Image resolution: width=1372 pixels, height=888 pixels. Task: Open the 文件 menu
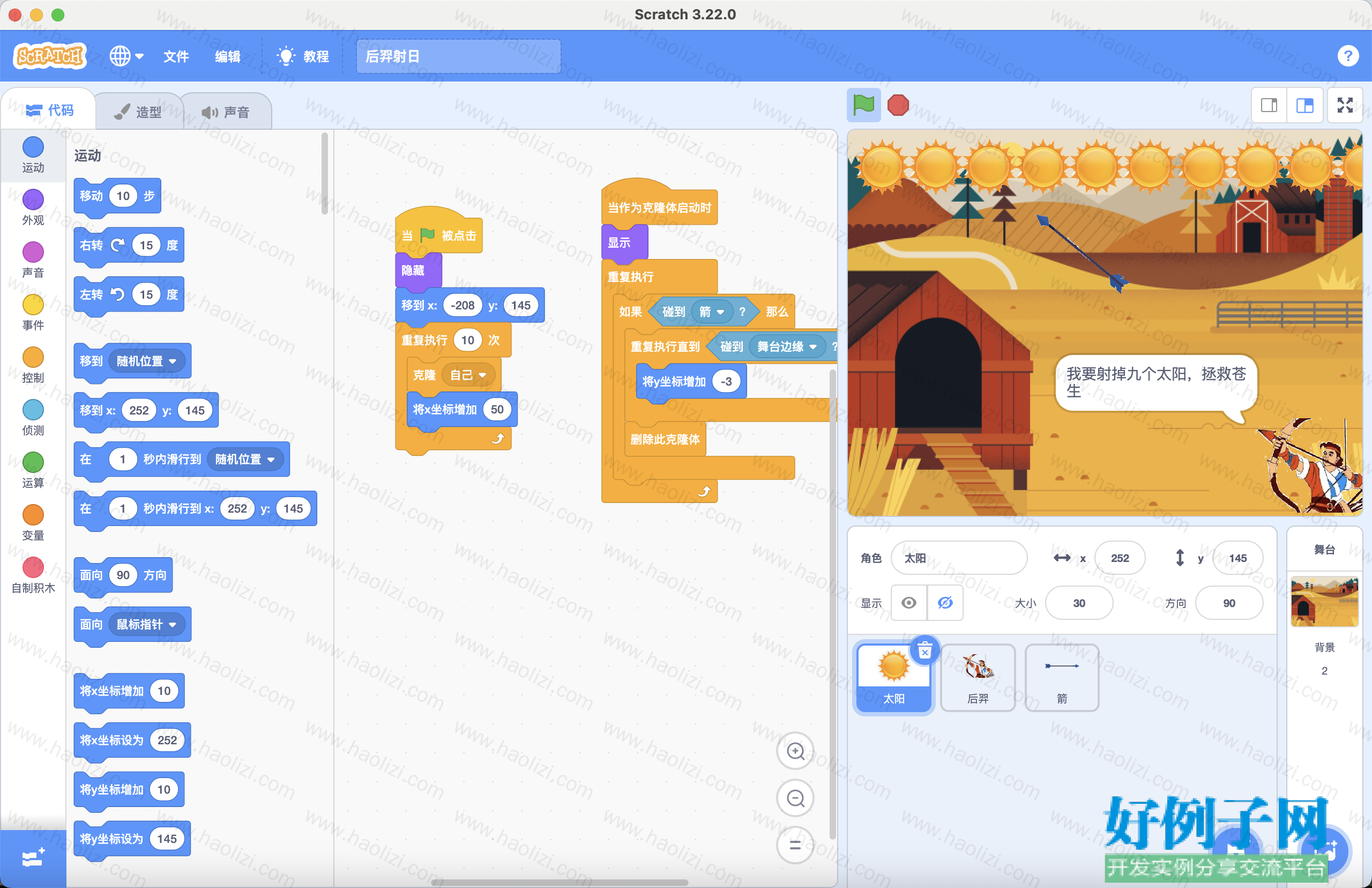[176, 56]
